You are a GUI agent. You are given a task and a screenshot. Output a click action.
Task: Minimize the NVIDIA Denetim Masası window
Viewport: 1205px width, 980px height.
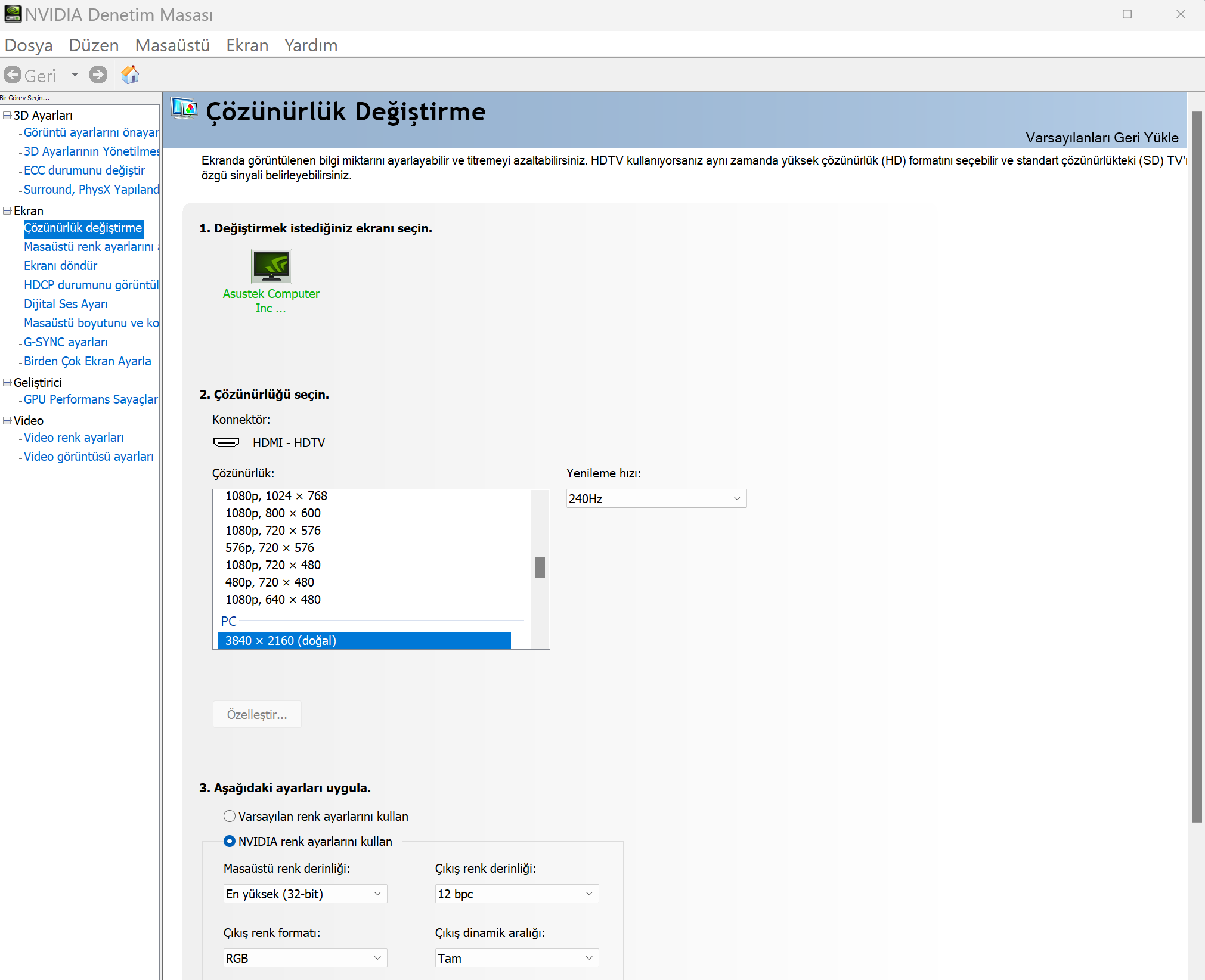[x=1074, y=14]
